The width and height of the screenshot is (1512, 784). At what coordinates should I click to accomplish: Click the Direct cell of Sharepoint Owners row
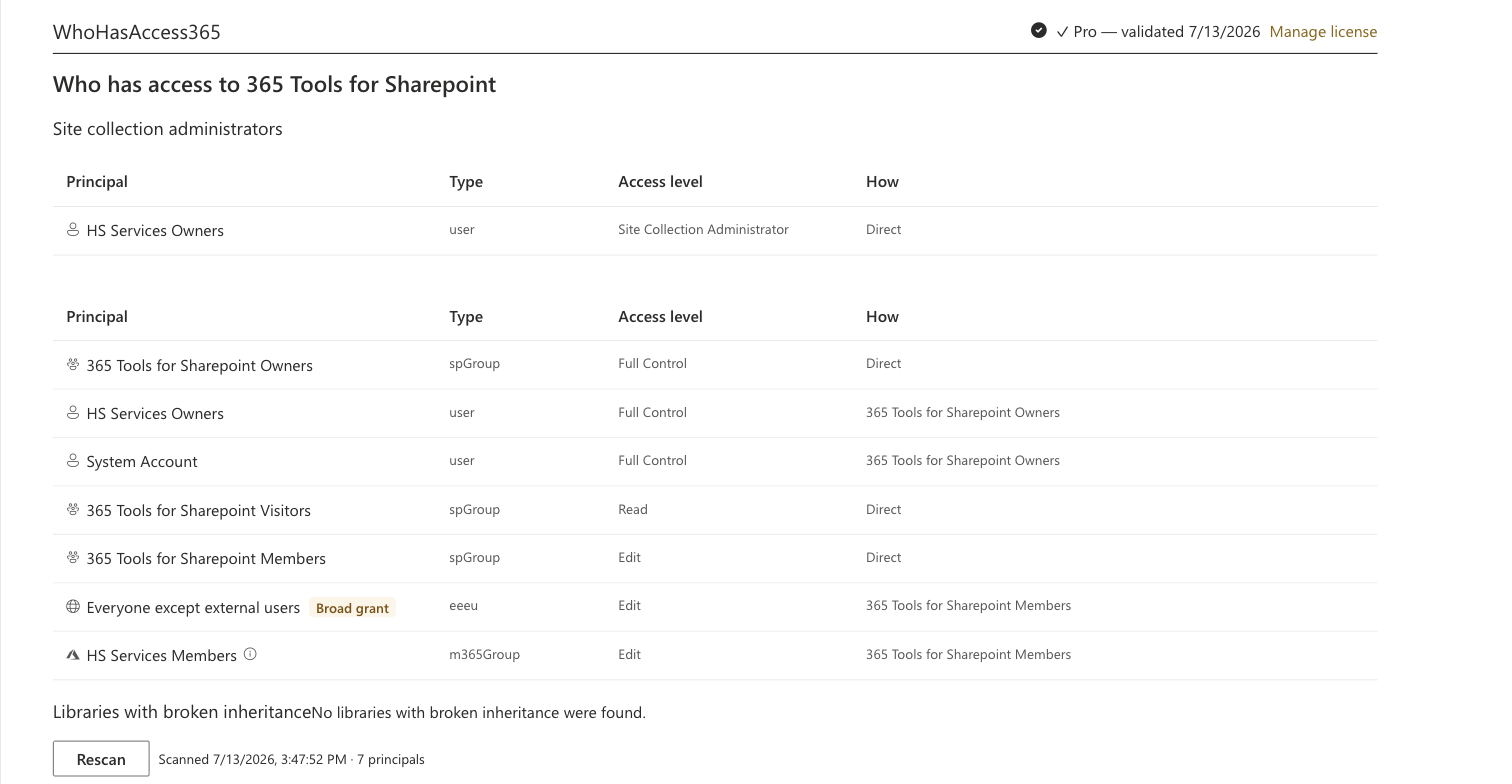883,364
